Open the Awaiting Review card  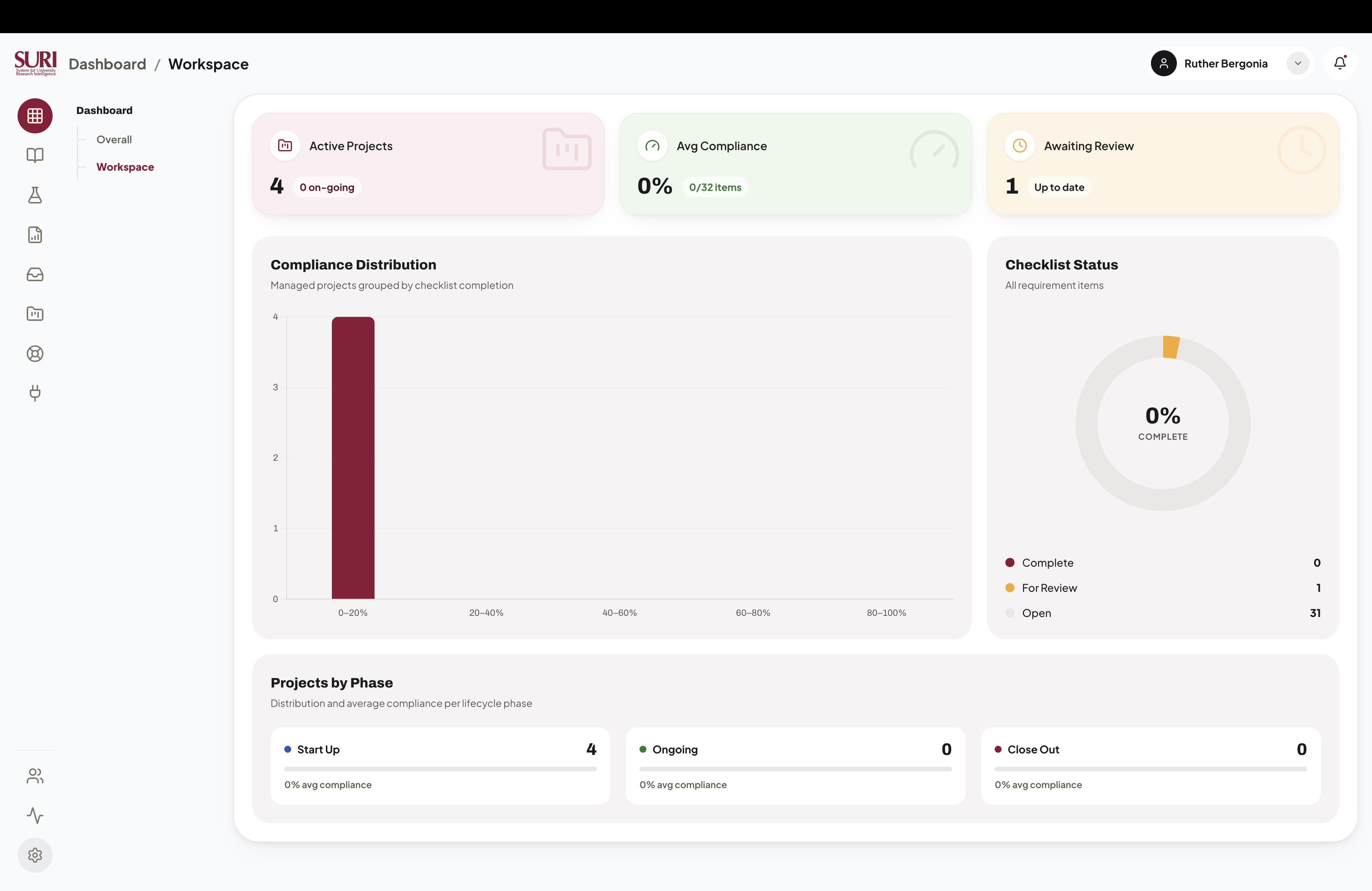coord(1163,164)
